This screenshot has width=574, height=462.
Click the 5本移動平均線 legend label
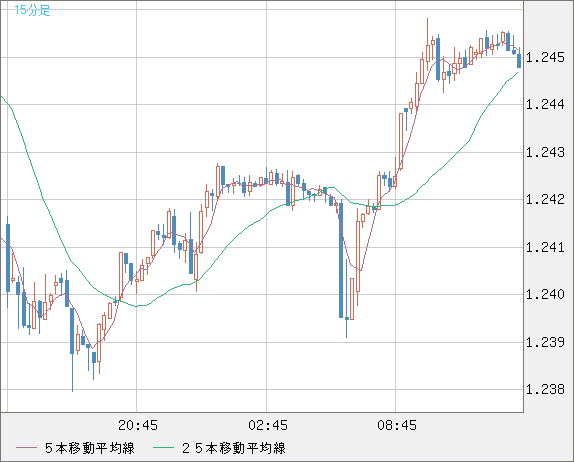pyautogui.click(x=90, y=448)
